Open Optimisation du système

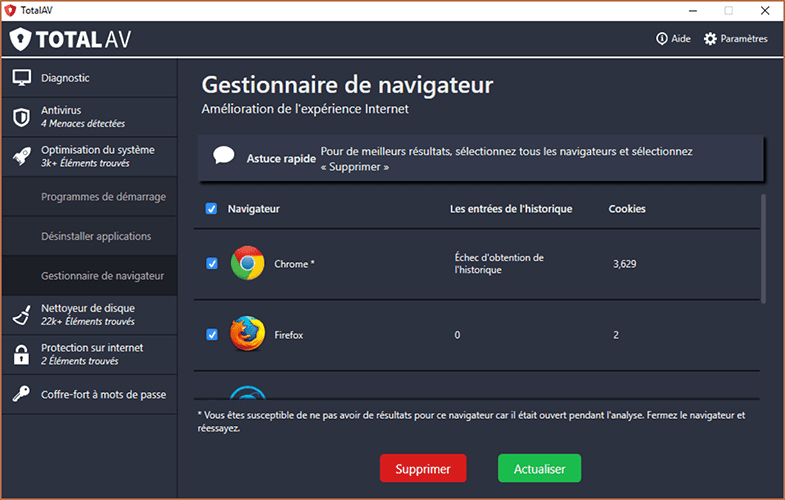click(x=90, y=157)
